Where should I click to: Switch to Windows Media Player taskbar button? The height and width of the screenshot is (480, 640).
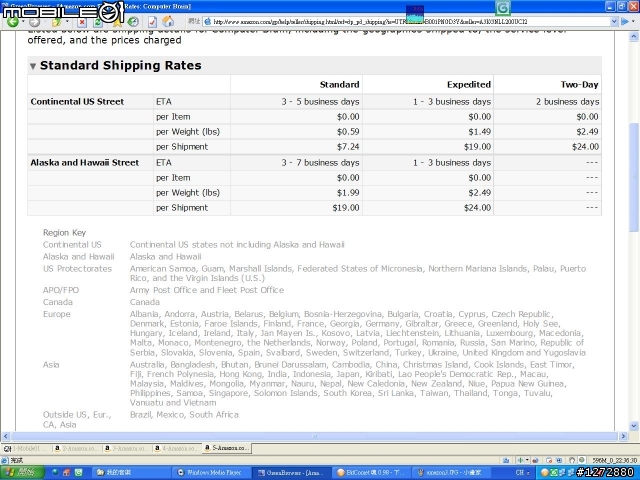pyautogui.click(x=211, y=473)
